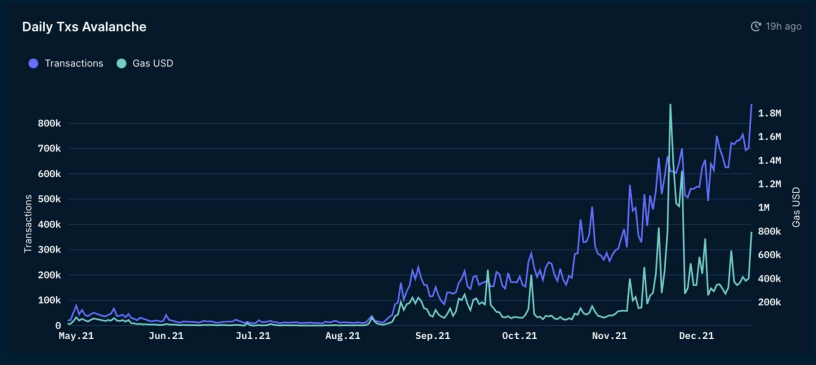Image resolution: width=816 pixels, height=365 pixels.
Task: Click the 1.8M right axis tick
Action: tap(770, 114)
